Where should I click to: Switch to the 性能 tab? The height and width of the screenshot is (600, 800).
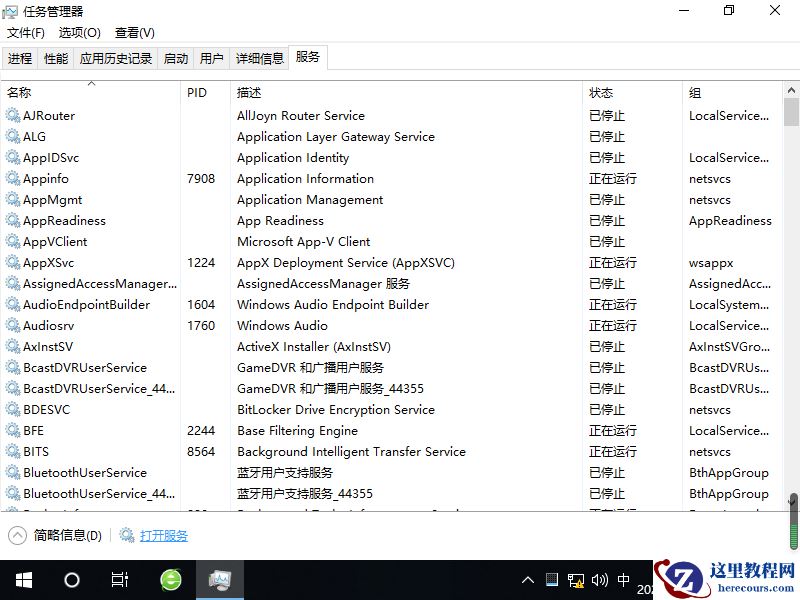click(x=55, y=58)
